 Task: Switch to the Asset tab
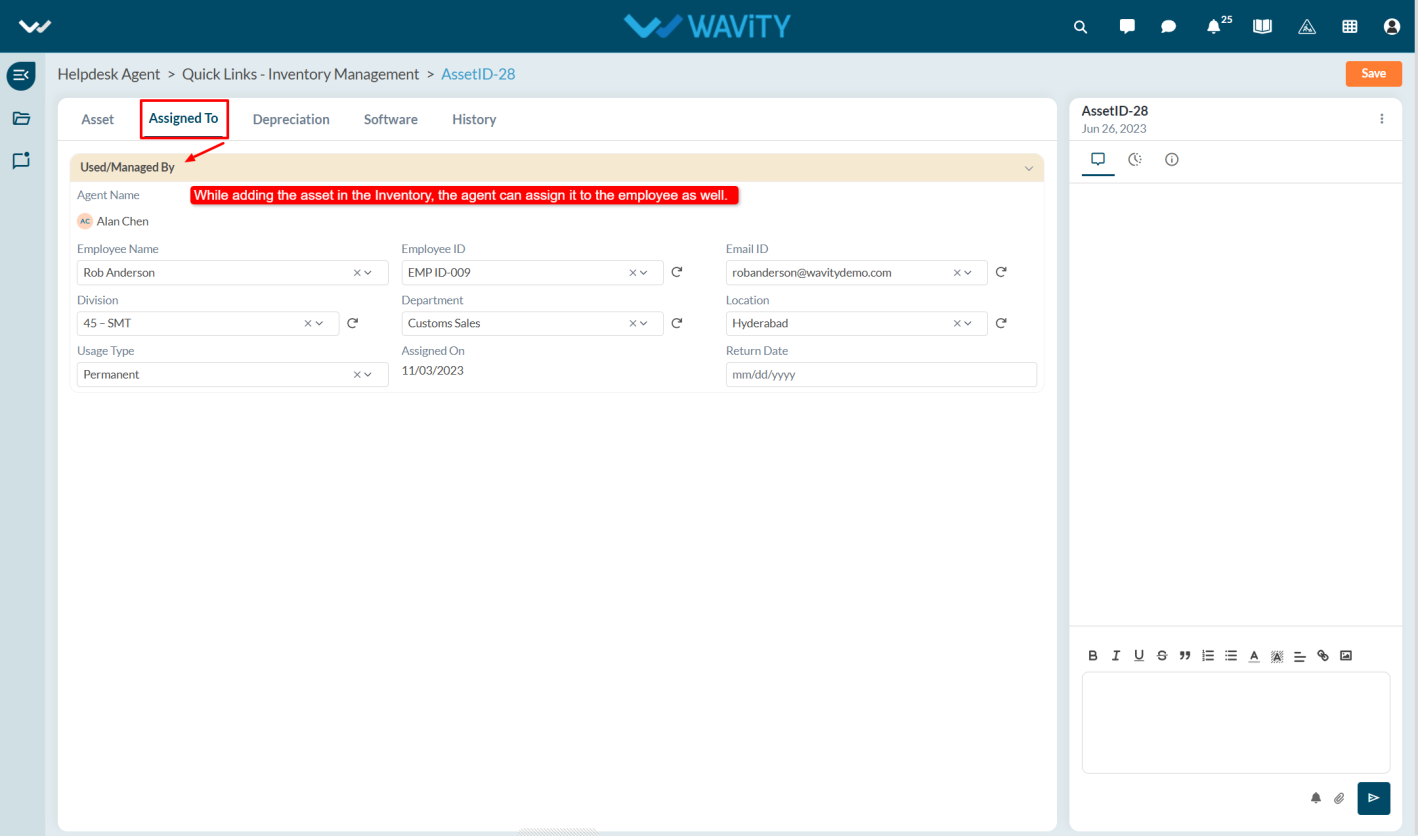coord(98,119)
